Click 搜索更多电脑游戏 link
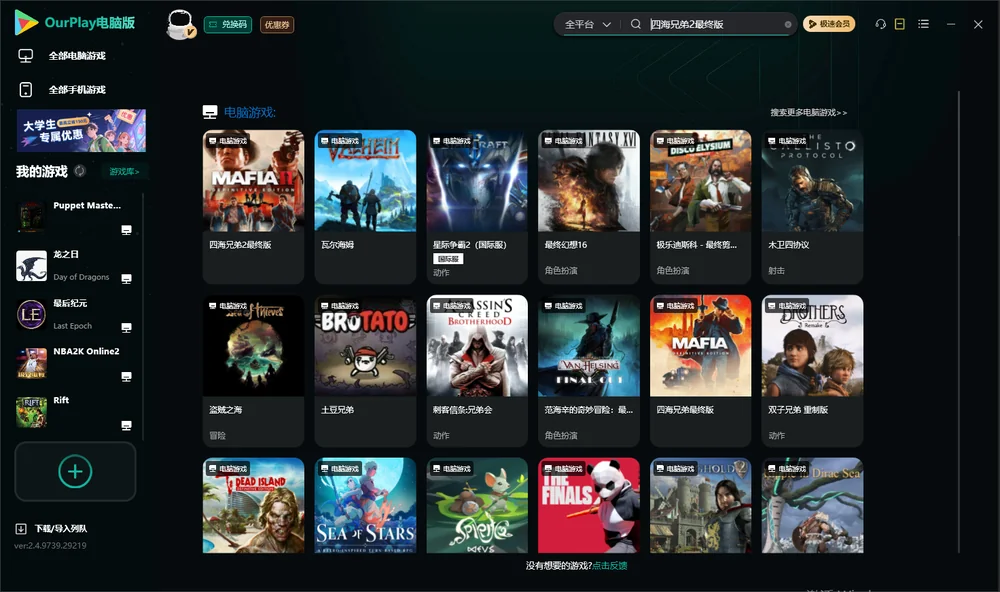This screenshot has height=592, width=1000. pos(808,112)
